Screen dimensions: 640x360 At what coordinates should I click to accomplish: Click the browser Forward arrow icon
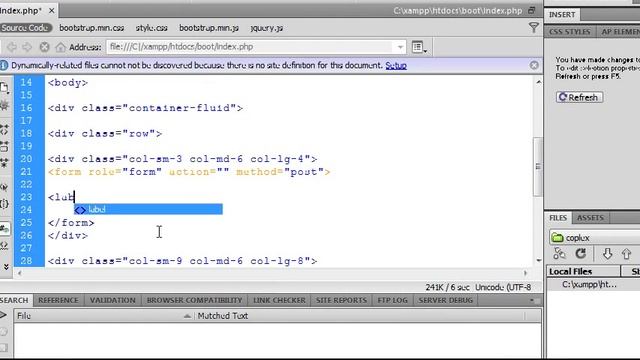point(27,47)
